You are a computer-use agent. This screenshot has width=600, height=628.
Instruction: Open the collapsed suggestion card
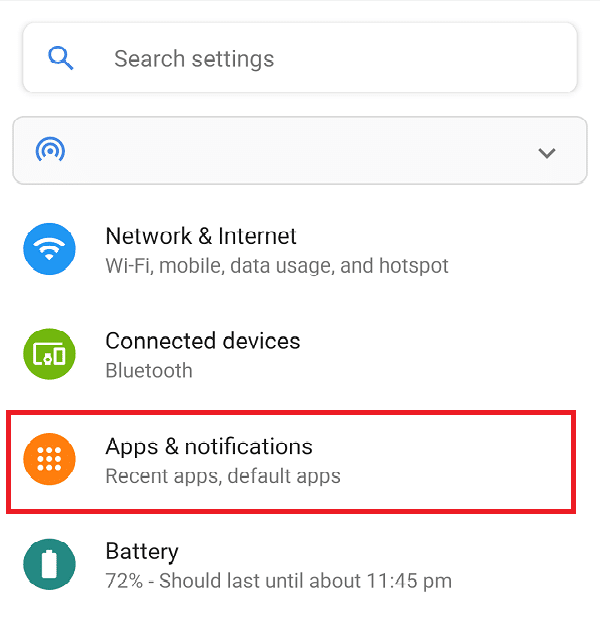click(300, 151)
